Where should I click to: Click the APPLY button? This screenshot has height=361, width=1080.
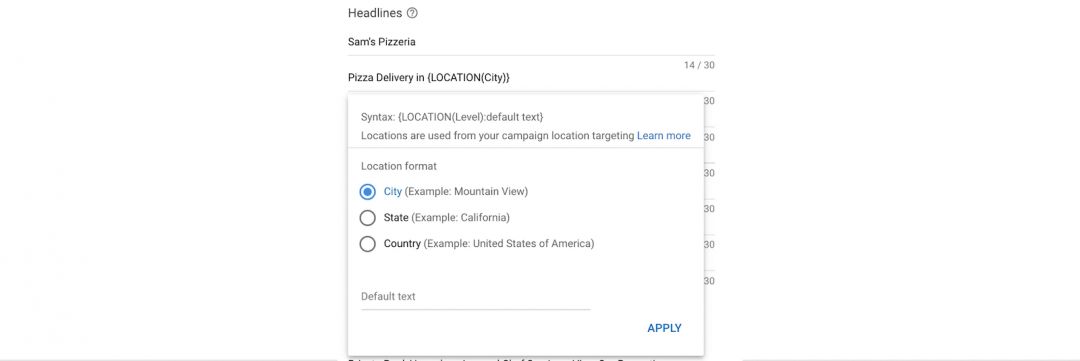664,328
